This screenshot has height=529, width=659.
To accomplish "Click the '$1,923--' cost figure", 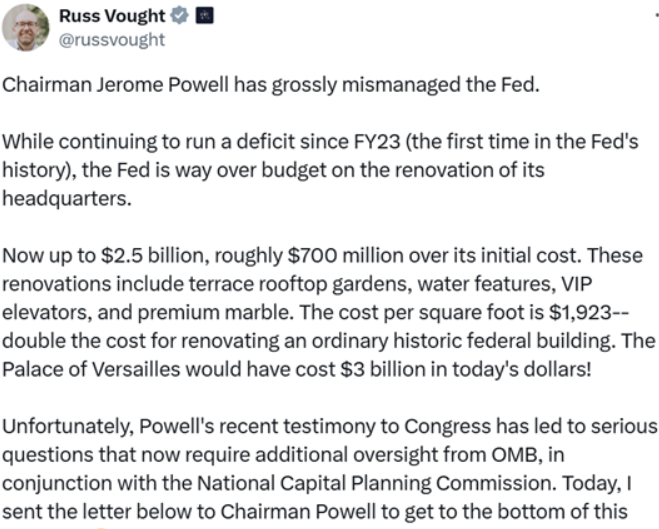I will point(588,313).
